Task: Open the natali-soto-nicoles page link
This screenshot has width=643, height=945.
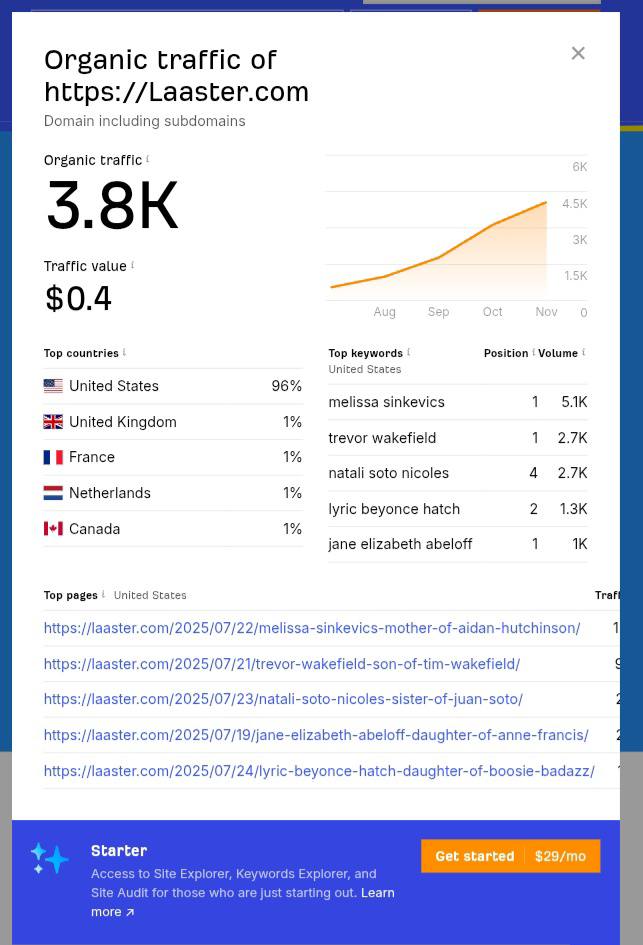Action: [283, 699]
